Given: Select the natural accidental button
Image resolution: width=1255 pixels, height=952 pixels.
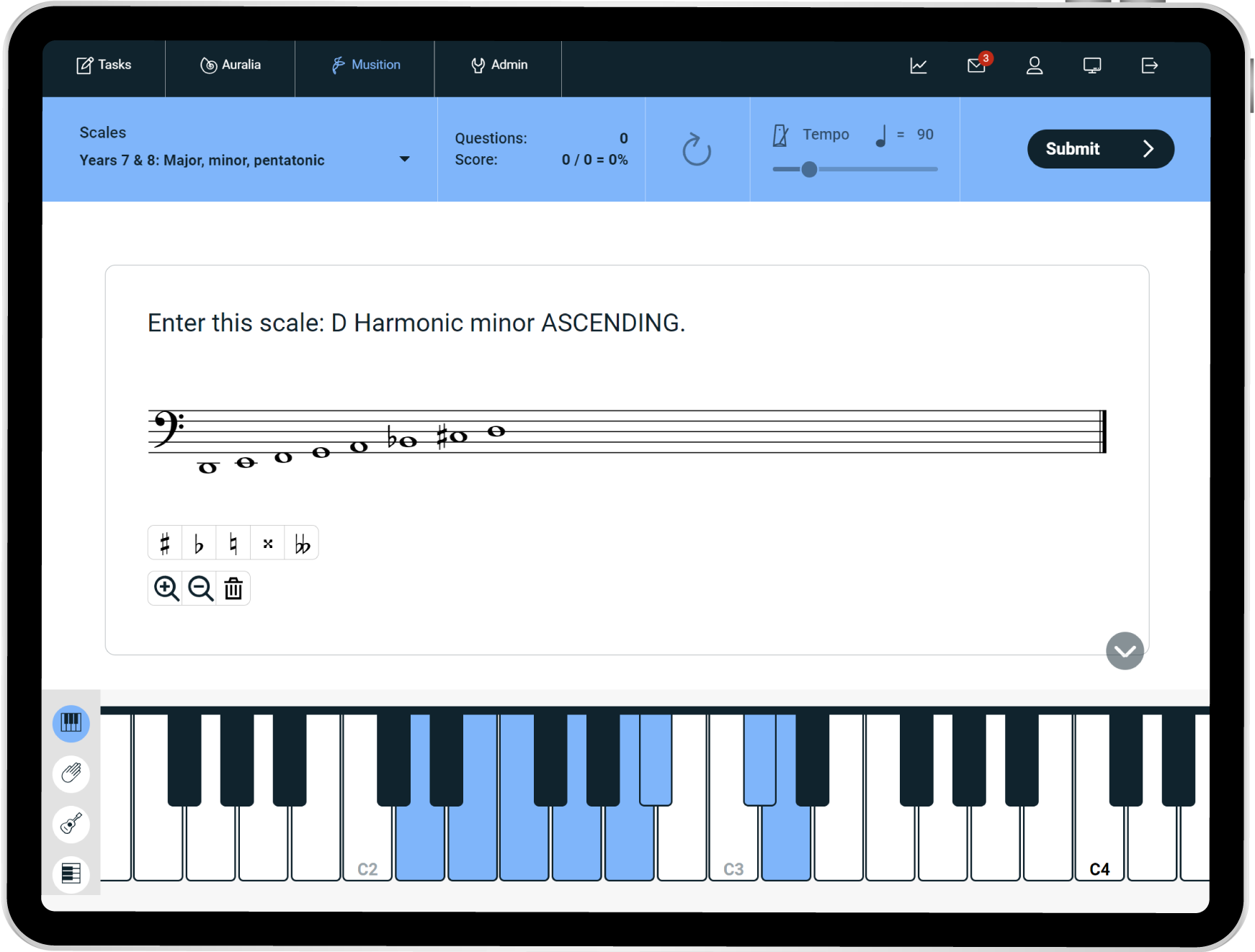Looking at the screenshot, I should (233, 543).
